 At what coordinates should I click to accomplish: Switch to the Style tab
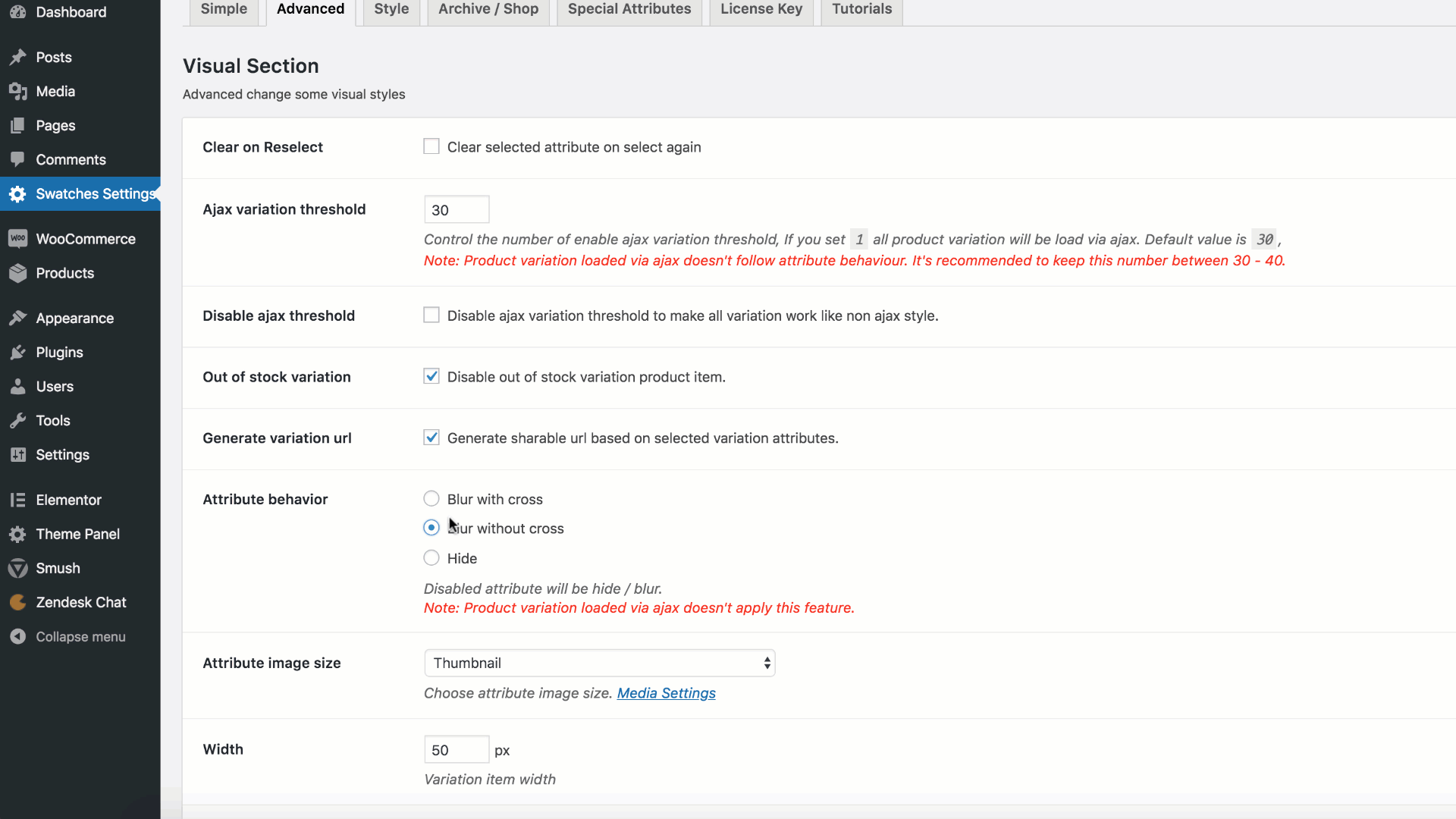(x=391, y=8)
